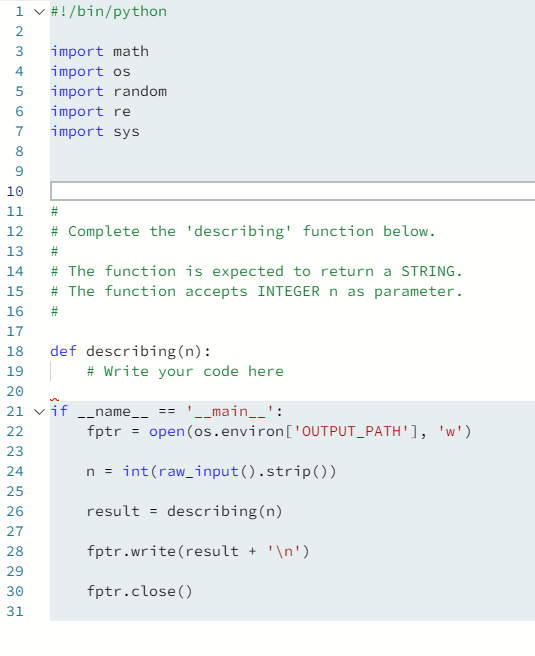Click the 'fptr.close()' line
This screenshot has height=656, width=535.
pyautogui.click(x=139, y=592)
